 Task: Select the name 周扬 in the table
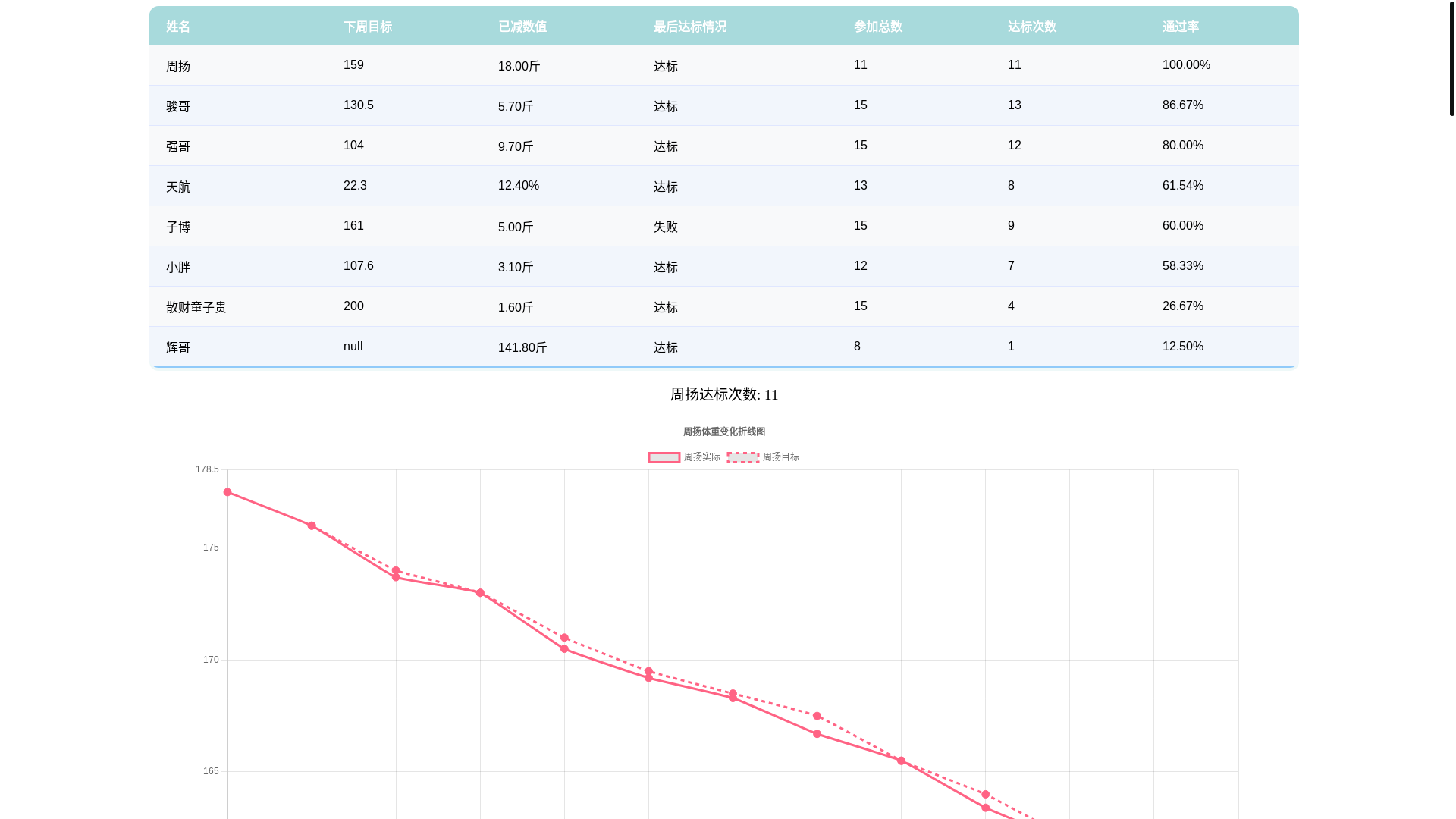[x=178, y=67]
